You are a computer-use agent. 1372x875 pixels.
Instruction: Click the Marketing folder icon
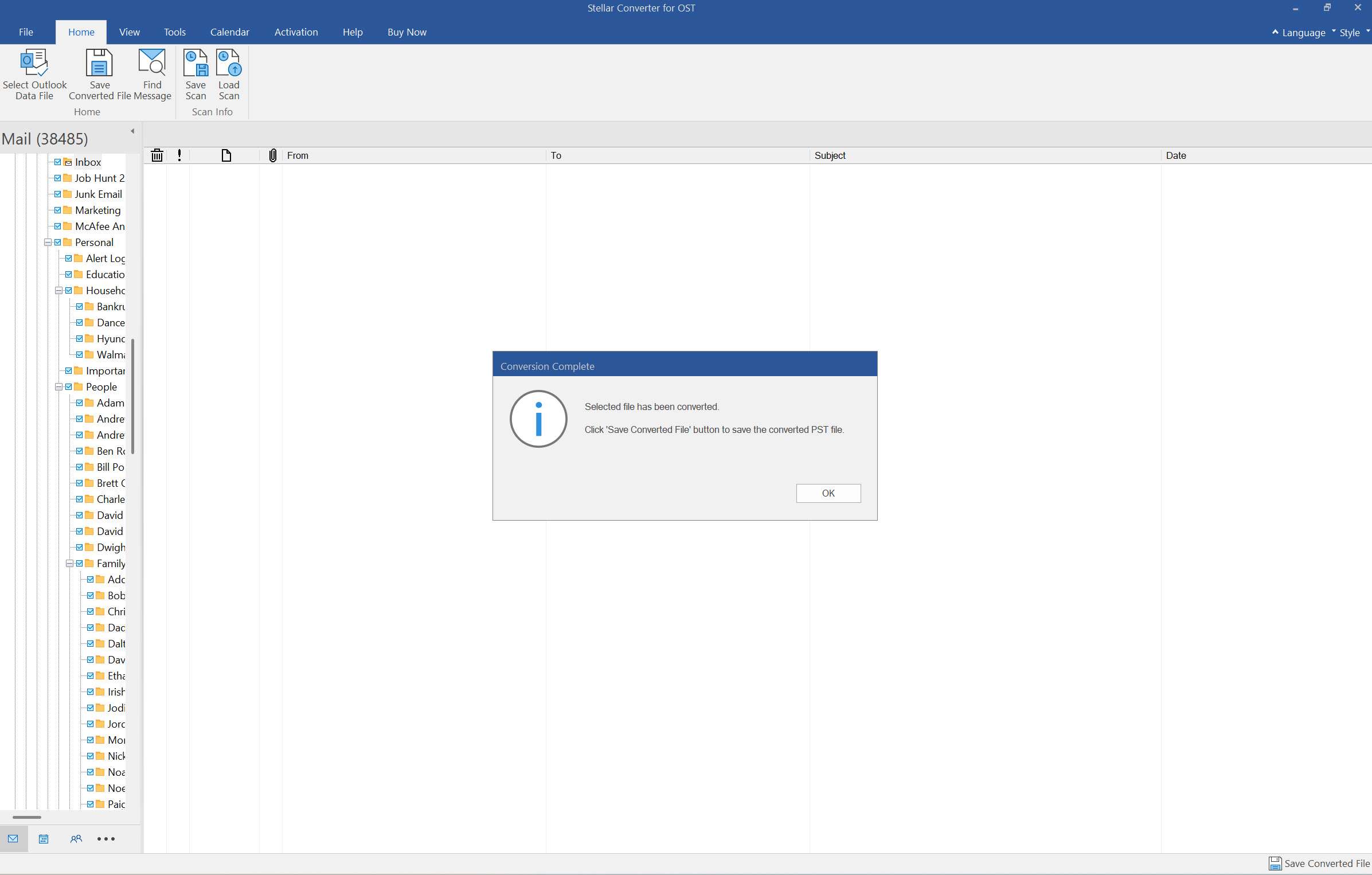click(68, 210)
